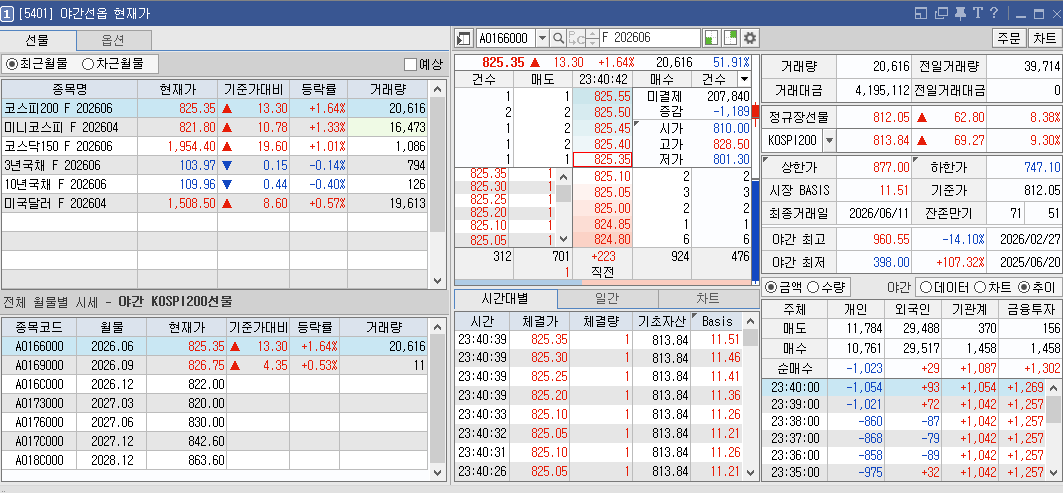Select A016C000 contract row
The width and height of the screenshot is (1063, 493).
(215, 384)
